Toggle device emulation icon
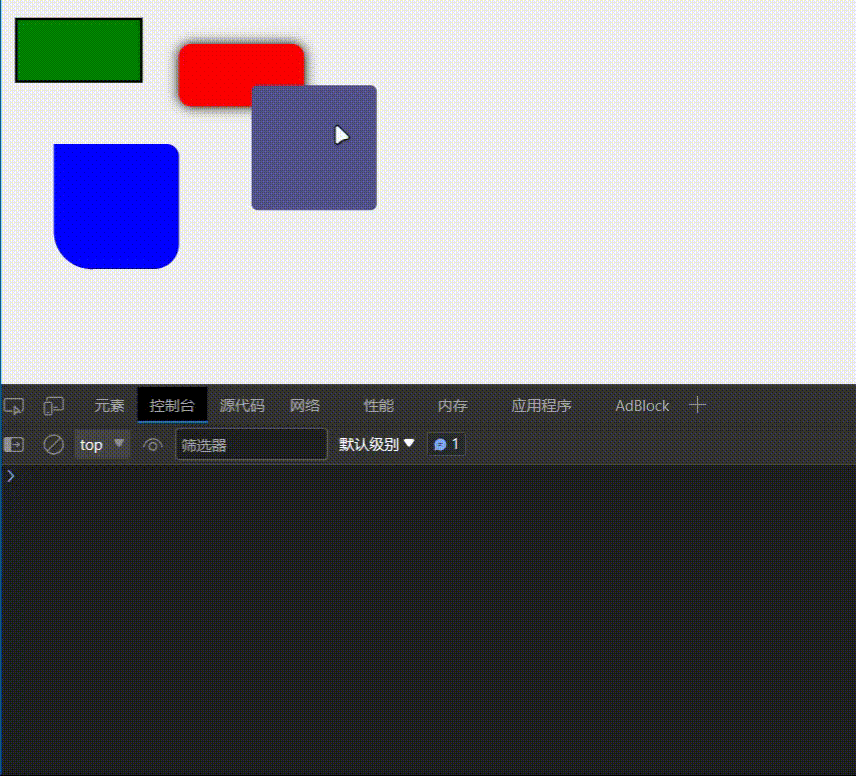 pos(54,406)
